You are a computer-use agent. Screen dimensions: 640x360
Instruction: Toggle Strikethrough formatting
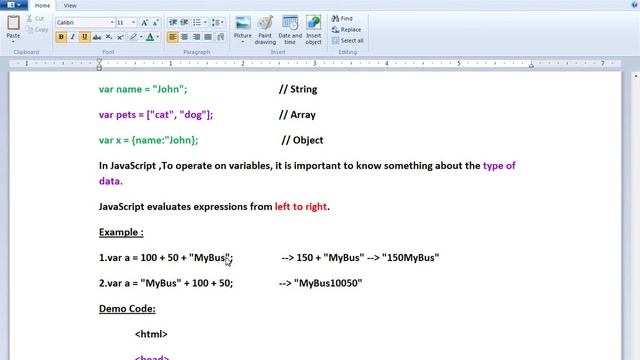coord(97,37)
